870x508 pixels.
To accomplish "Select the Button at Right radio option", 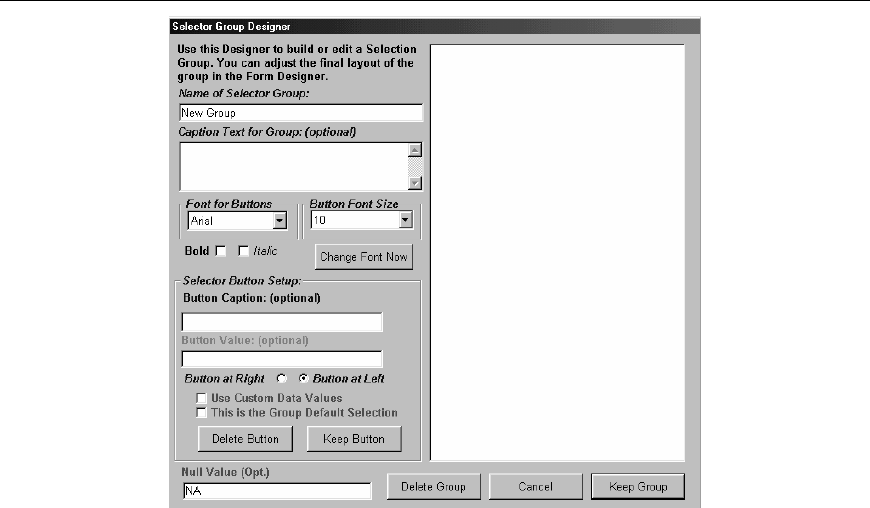I will [x=281, y=378].
